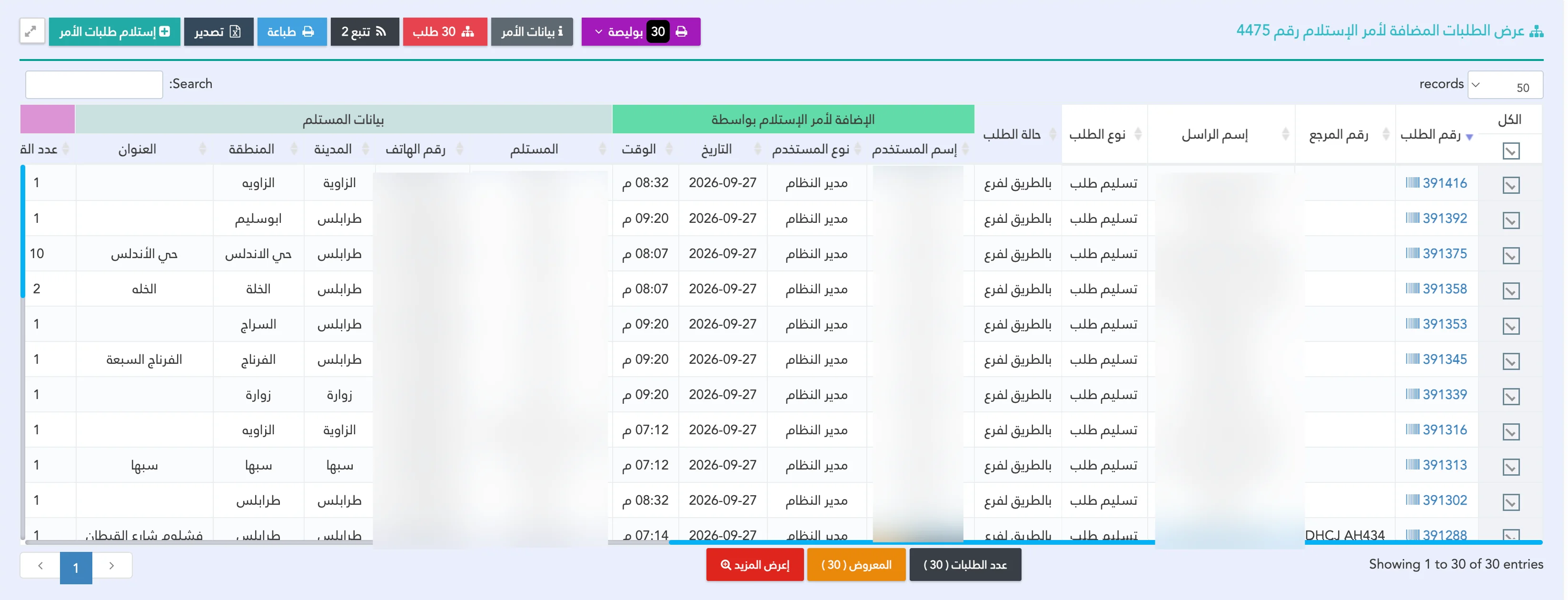Click the expand fullscreen arrows icon

click(x=31, y=31)
